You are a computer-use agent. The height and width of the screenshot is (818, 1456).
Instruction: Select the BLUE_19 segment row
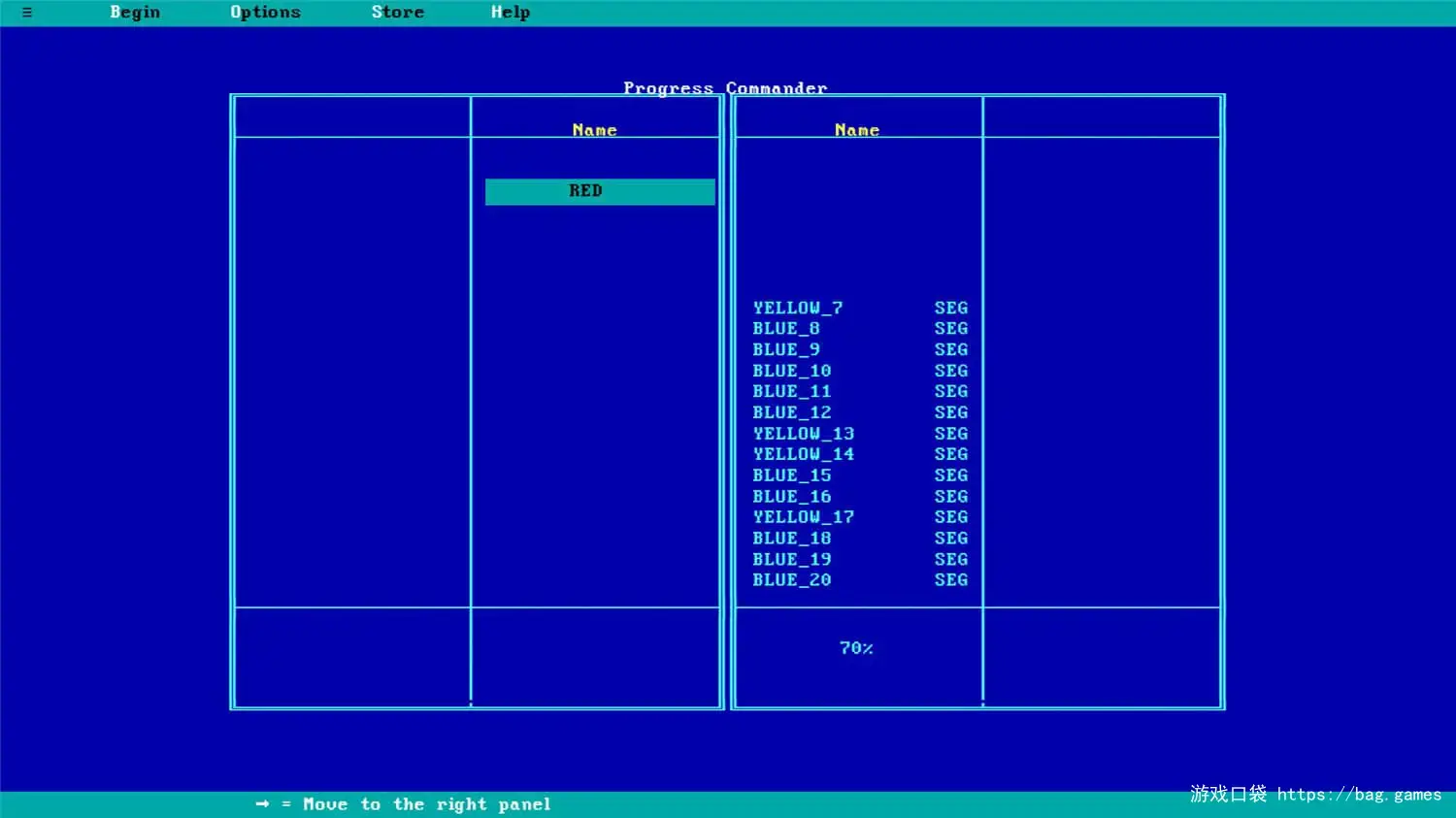860,560
